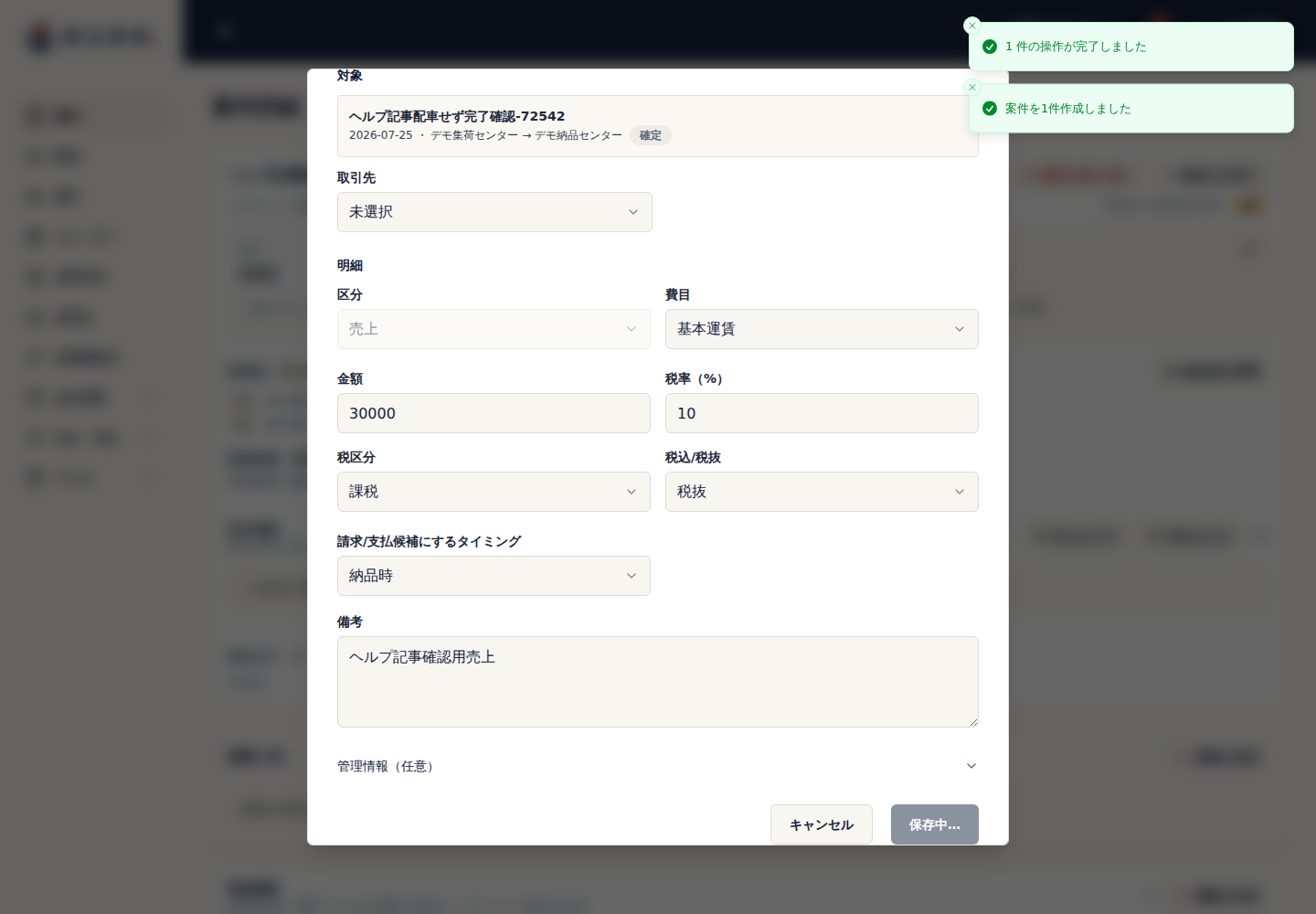The width and height of the screenshot is (1316, 914).
Task: Click the 確定 status badge
Action: point(651,135)
